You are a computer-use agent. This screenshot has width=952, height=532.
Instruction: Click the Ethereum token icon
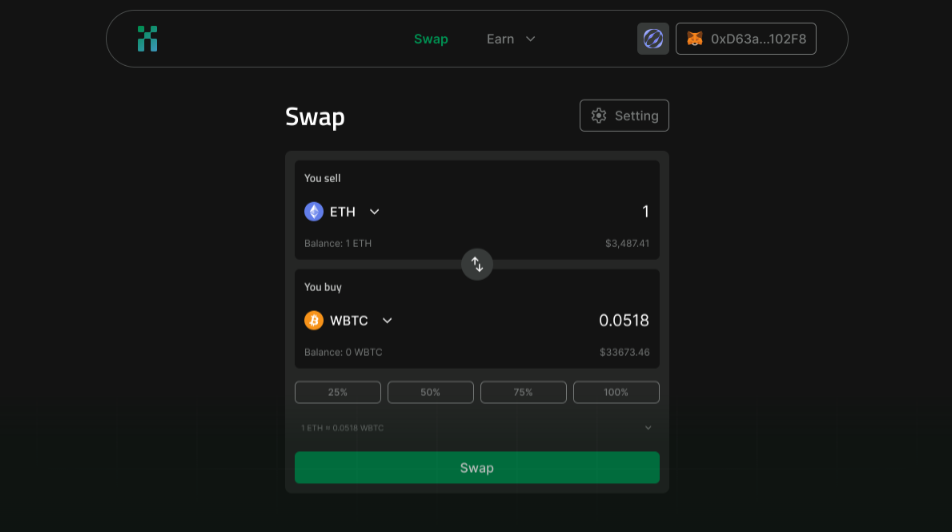(314, 211)
